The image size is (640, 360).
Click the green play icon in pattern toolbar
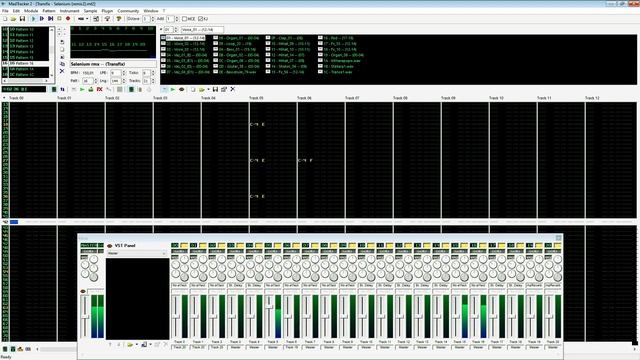click(x=82, y=89)
